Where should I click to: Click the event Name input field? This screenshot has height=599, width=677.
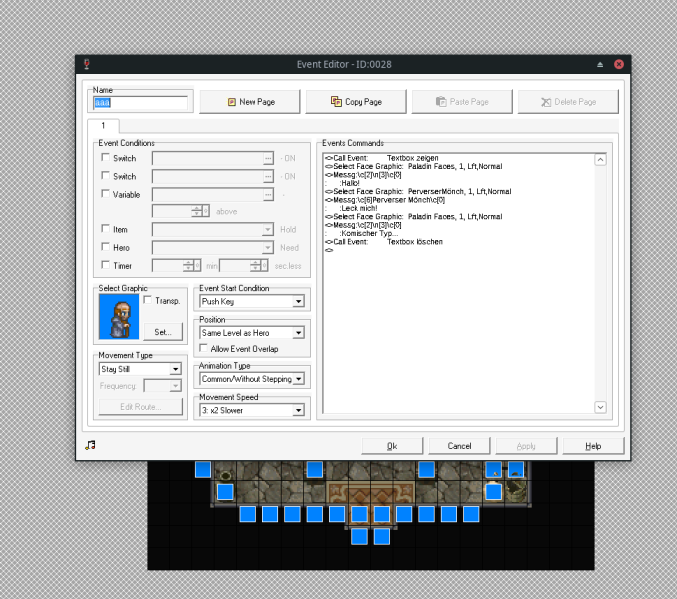(140, 102)
